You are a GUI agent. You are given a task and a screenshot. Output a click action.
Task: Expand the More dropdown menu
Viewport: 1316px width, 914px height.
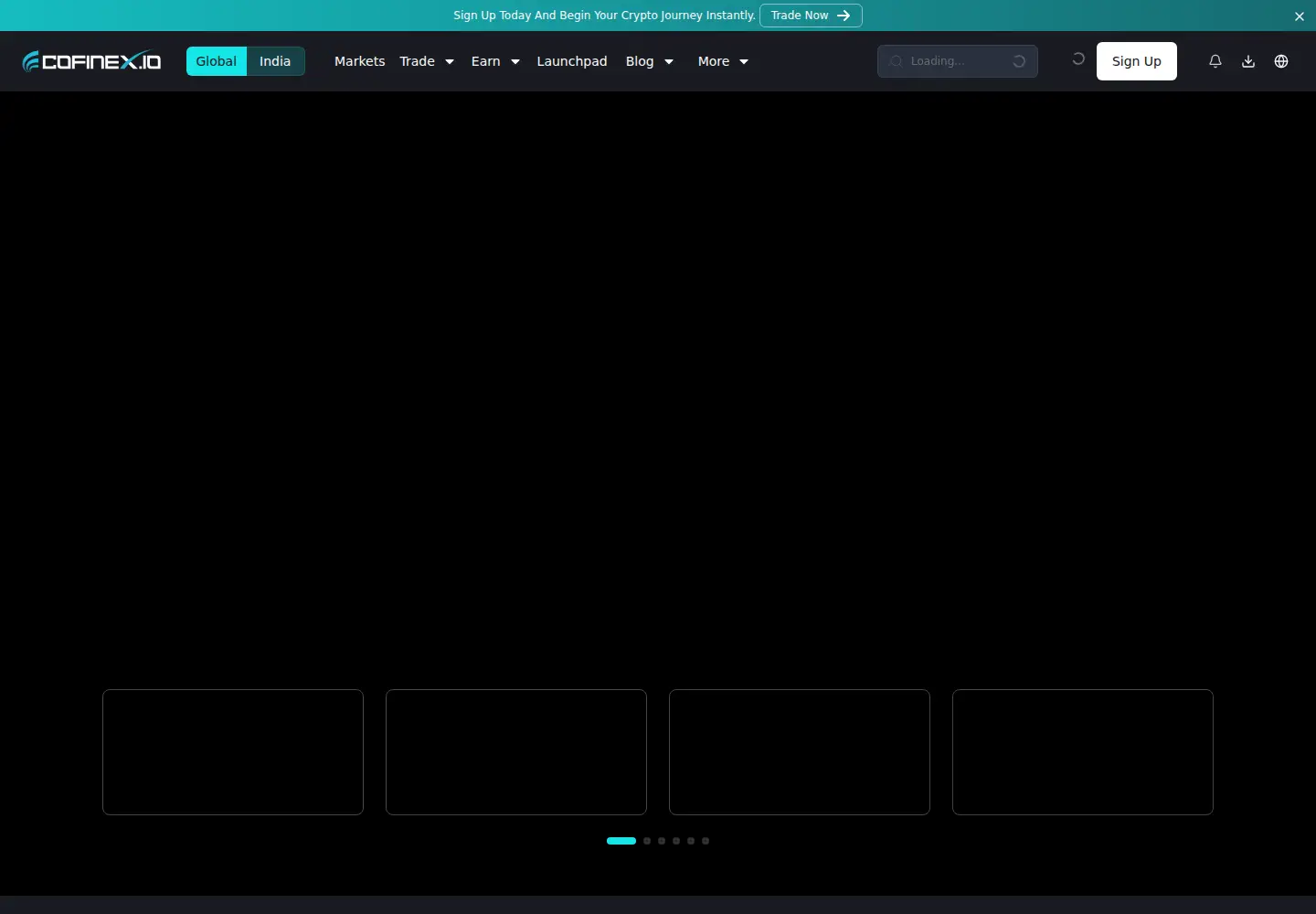(723, 61)
